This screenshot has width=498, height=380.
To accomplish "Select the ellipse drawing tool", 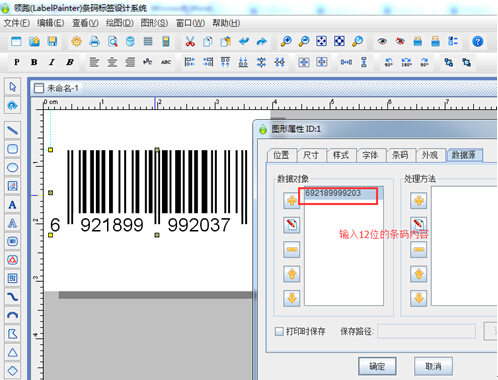I will pyautogui.click(x=13, y=167).
